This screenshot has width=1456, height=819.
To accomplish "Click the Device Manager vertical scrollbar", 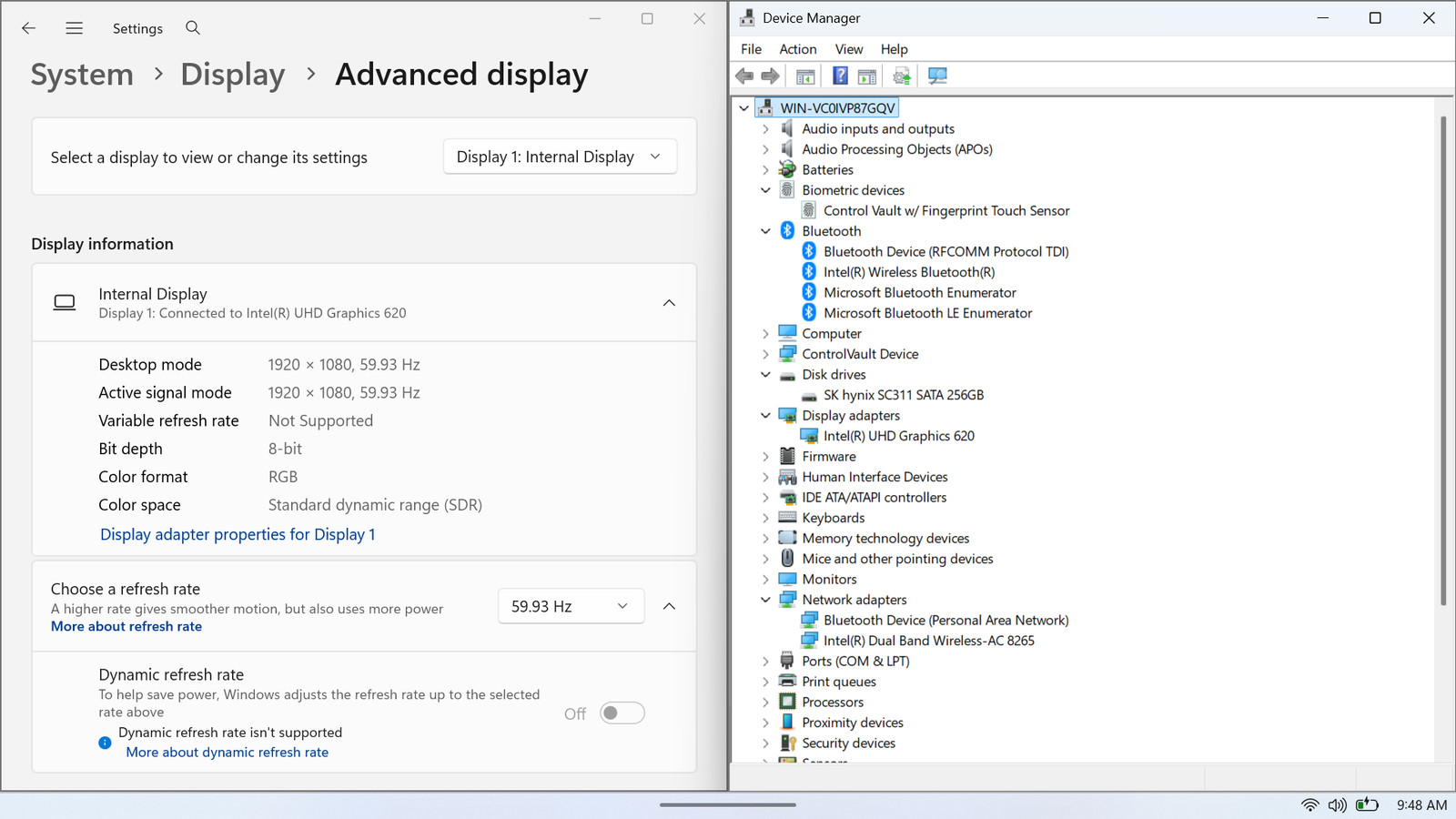I will (1443, 360).
